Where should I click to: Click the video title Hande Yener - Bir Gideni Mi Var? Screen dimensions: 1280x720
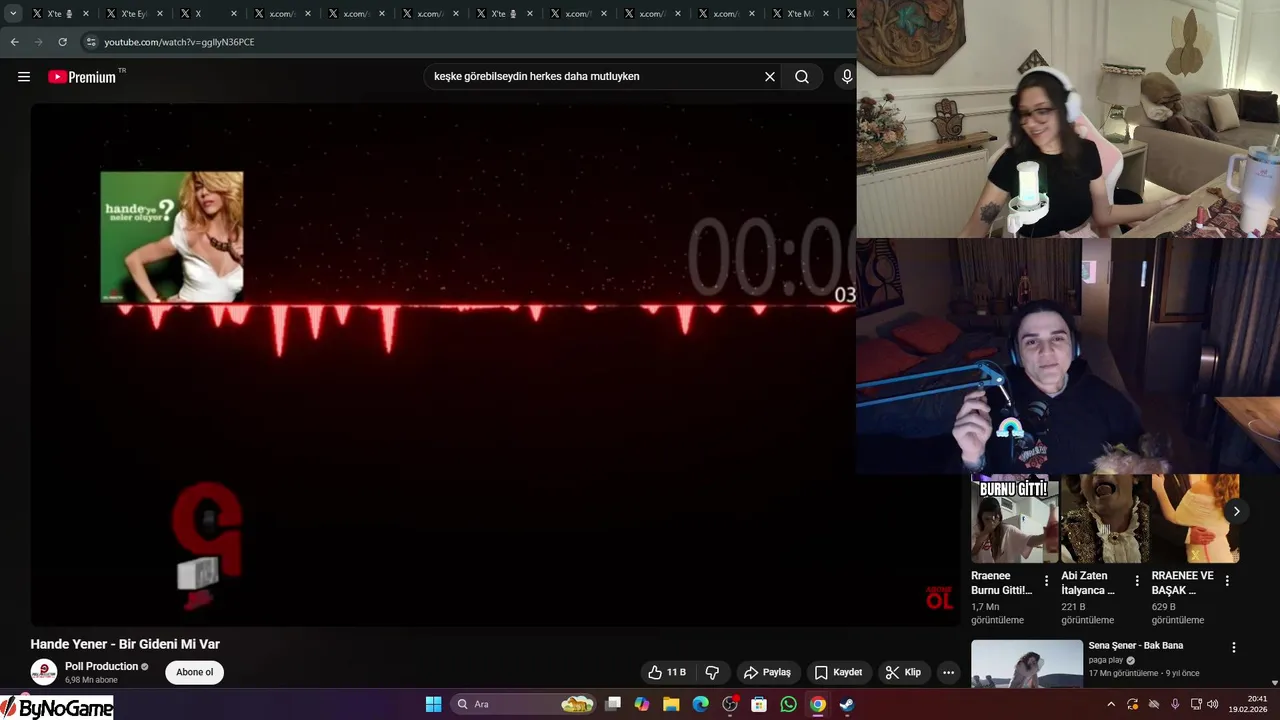coord(125,644)
